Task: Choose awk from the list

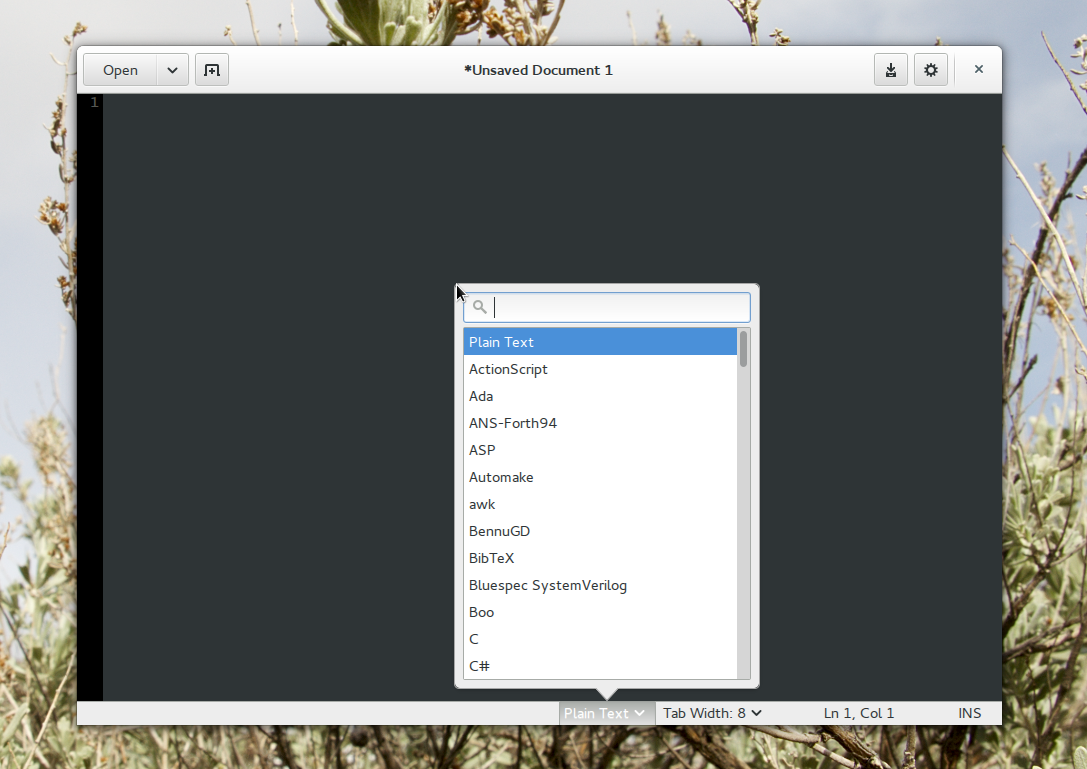Action: [482, 504]
